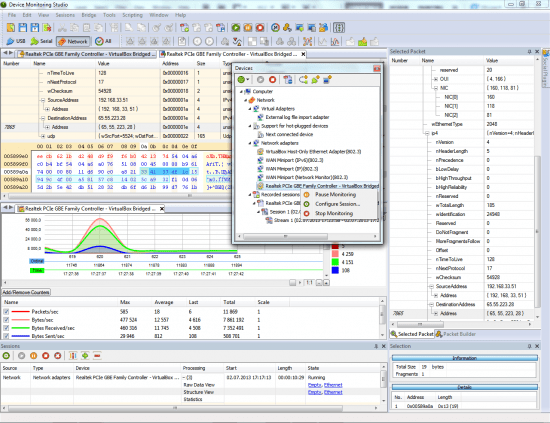Click the Information header bar in Selection panel
This screenshot has height=423, width=550.
tap(464, 358)
